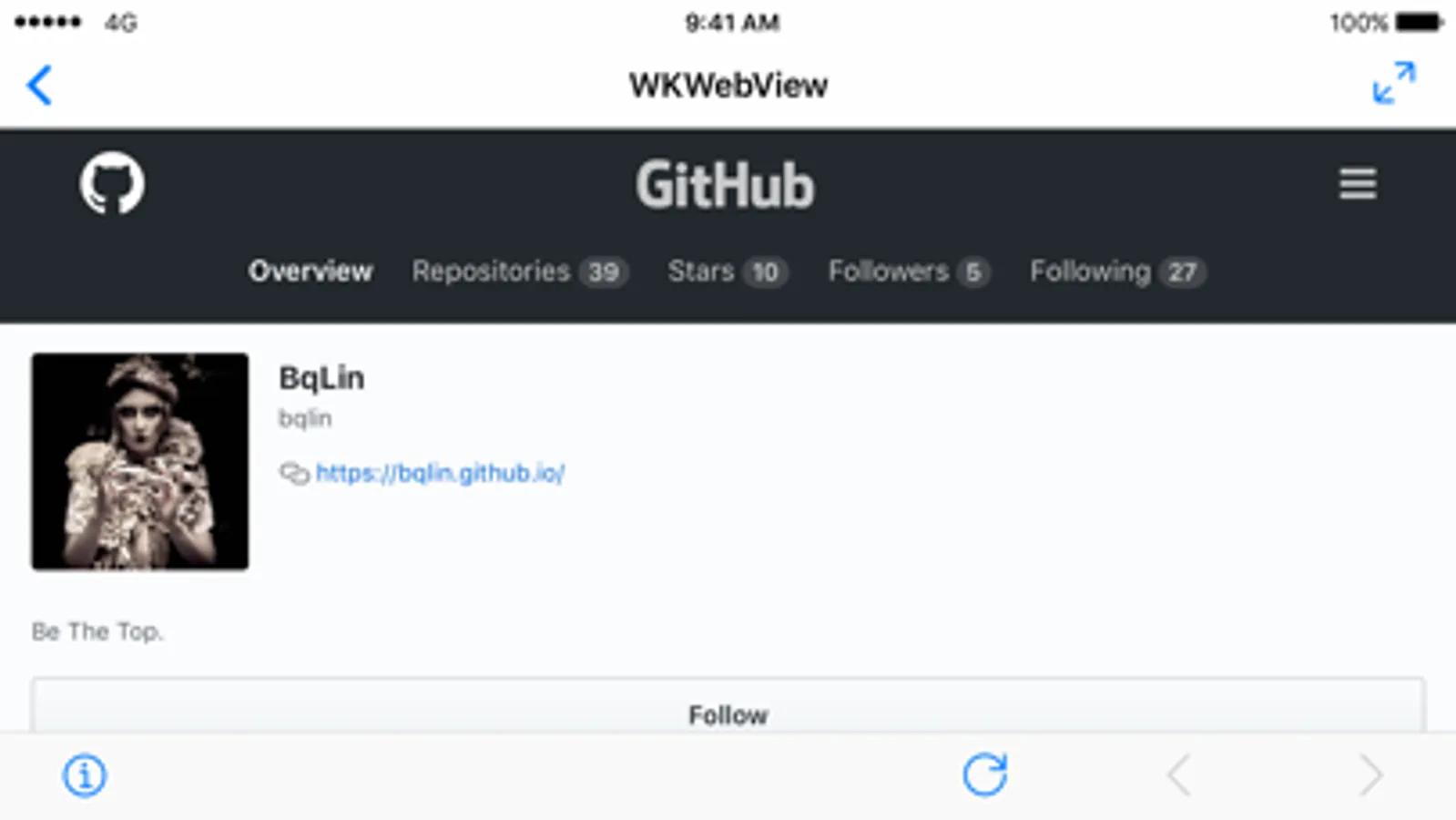Click the GitHub wordmark title
The width and height of the screenshot is (1456, 820).
(x=725, y=185)
